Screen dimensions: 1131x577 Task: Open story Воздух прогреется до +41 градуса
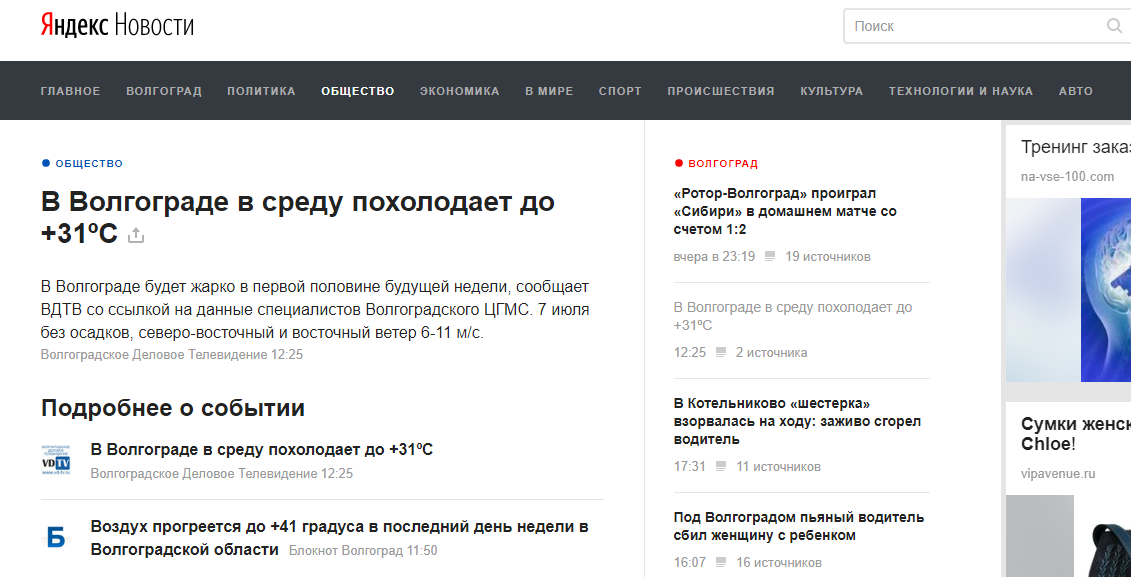339,538
